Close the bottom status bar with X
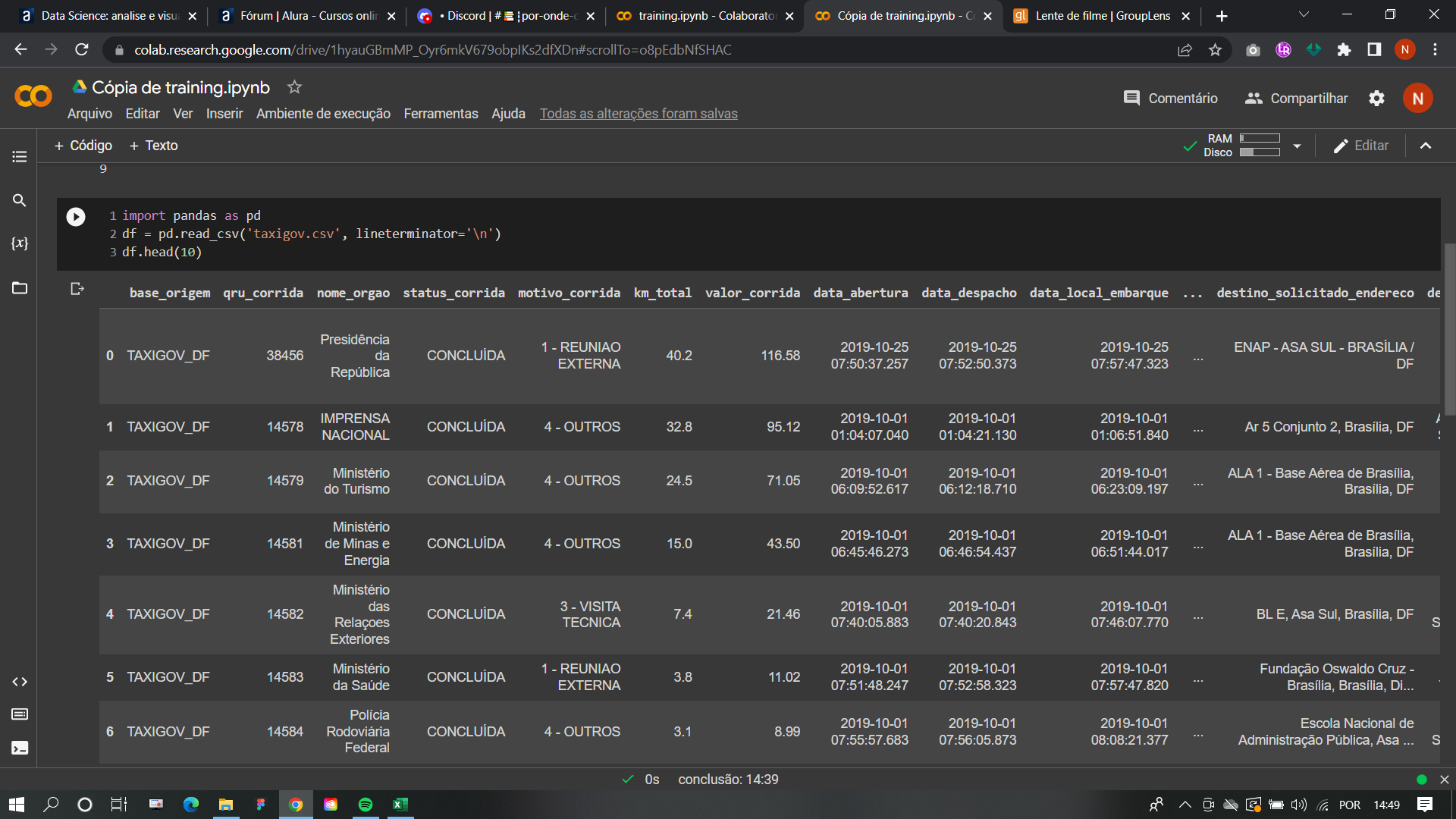Viewport: 1456px width, 819px height. (x=1445, y=780)
